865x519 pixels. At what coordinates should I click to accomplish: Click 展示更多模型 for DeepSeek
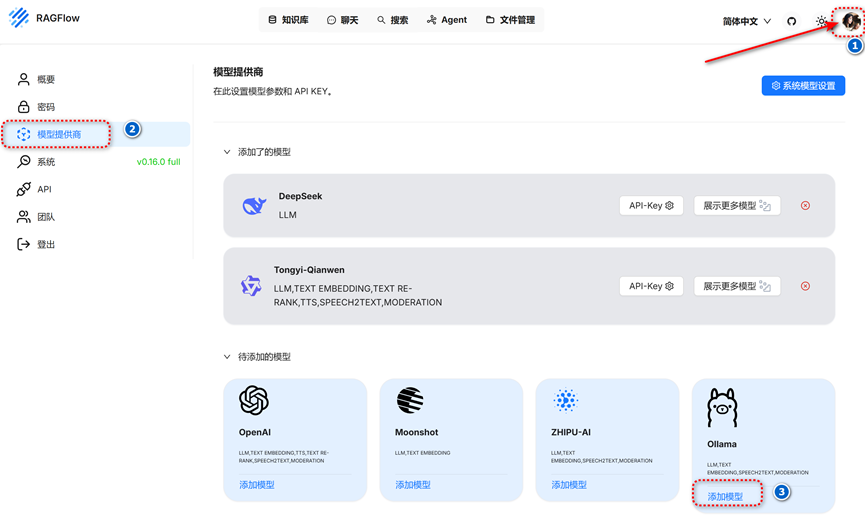(x=737, y=206)
